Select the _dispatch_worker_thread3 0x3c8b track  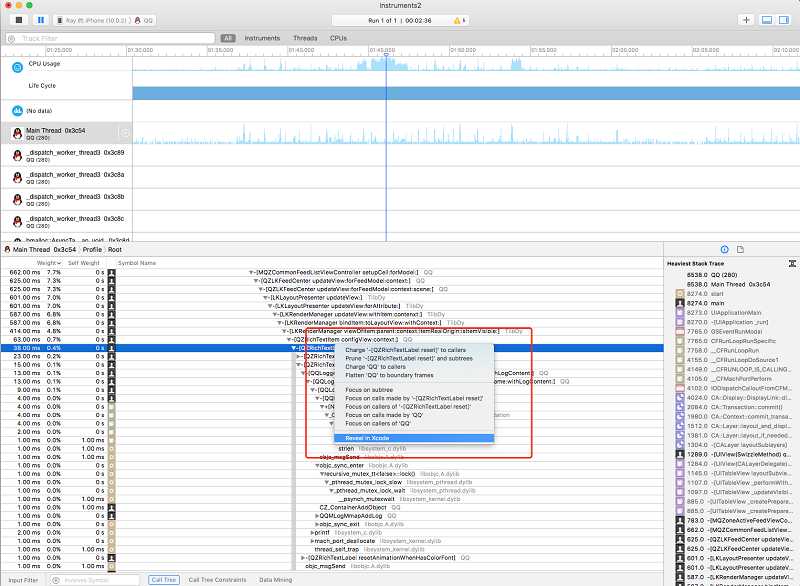click(x=66, y=199)
